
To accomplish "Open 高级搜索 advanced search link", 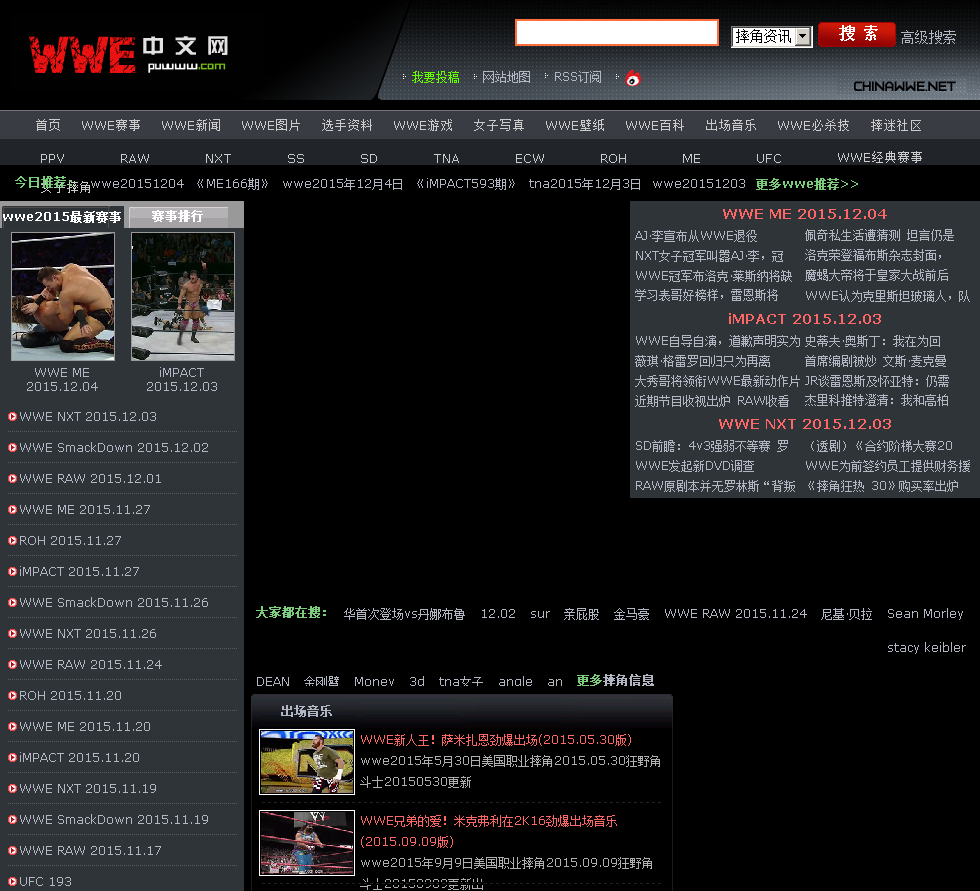I will click(x=928, y=37).
